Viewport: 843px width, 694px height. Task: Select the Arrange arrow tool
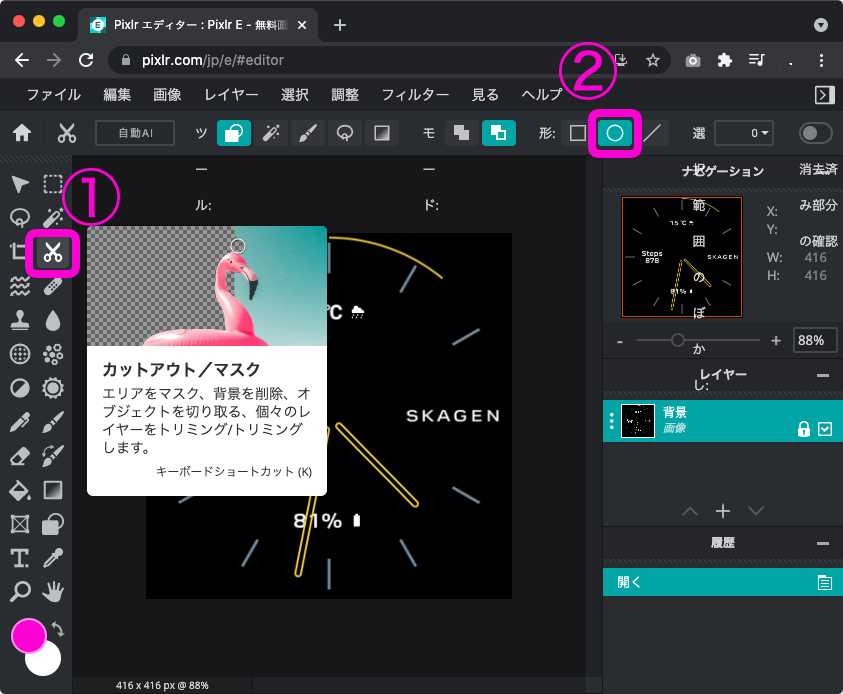(20, 184)
